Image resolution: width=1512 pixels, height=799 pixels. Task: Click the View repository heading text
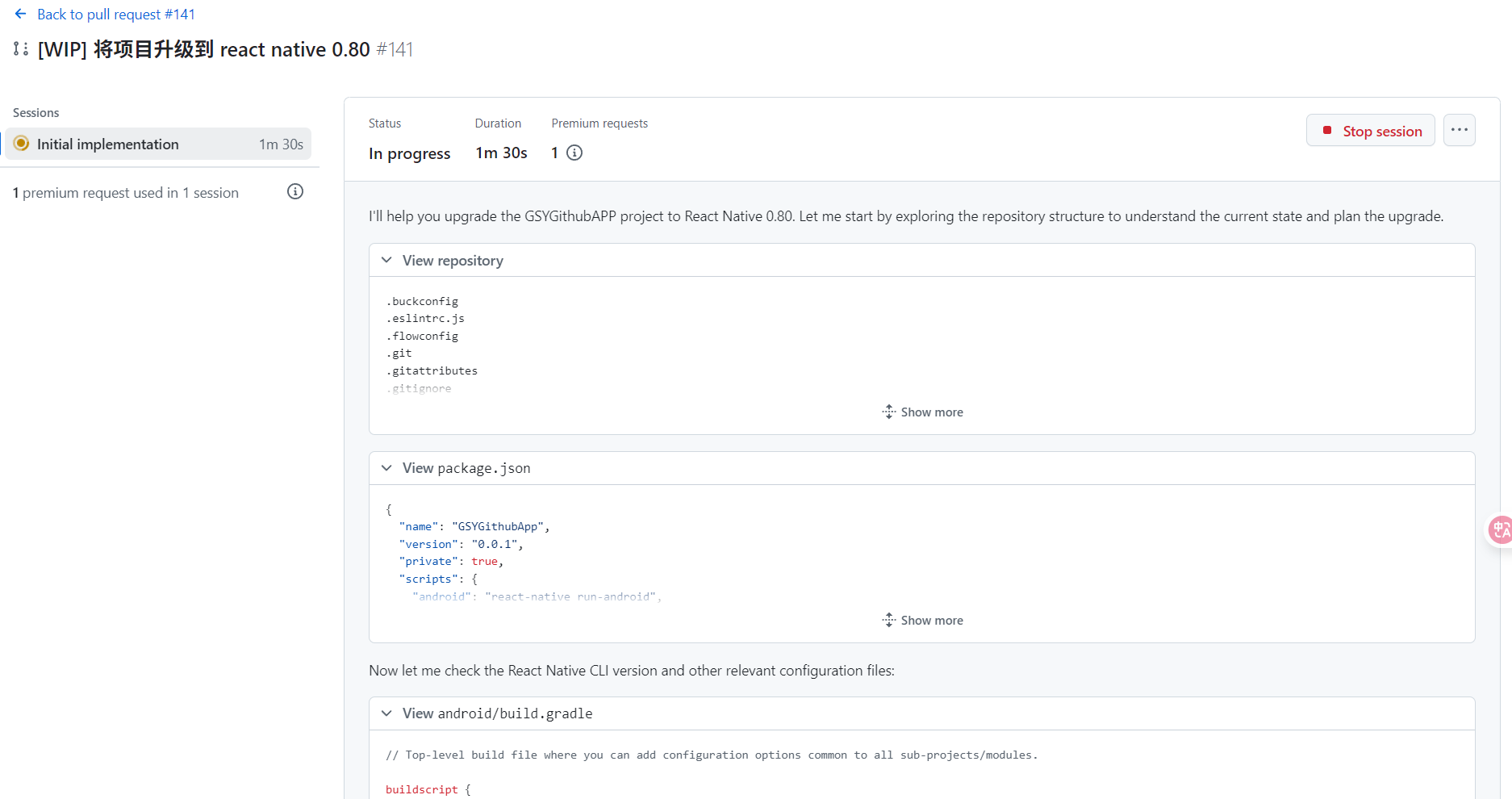click(x=453, y=261)
